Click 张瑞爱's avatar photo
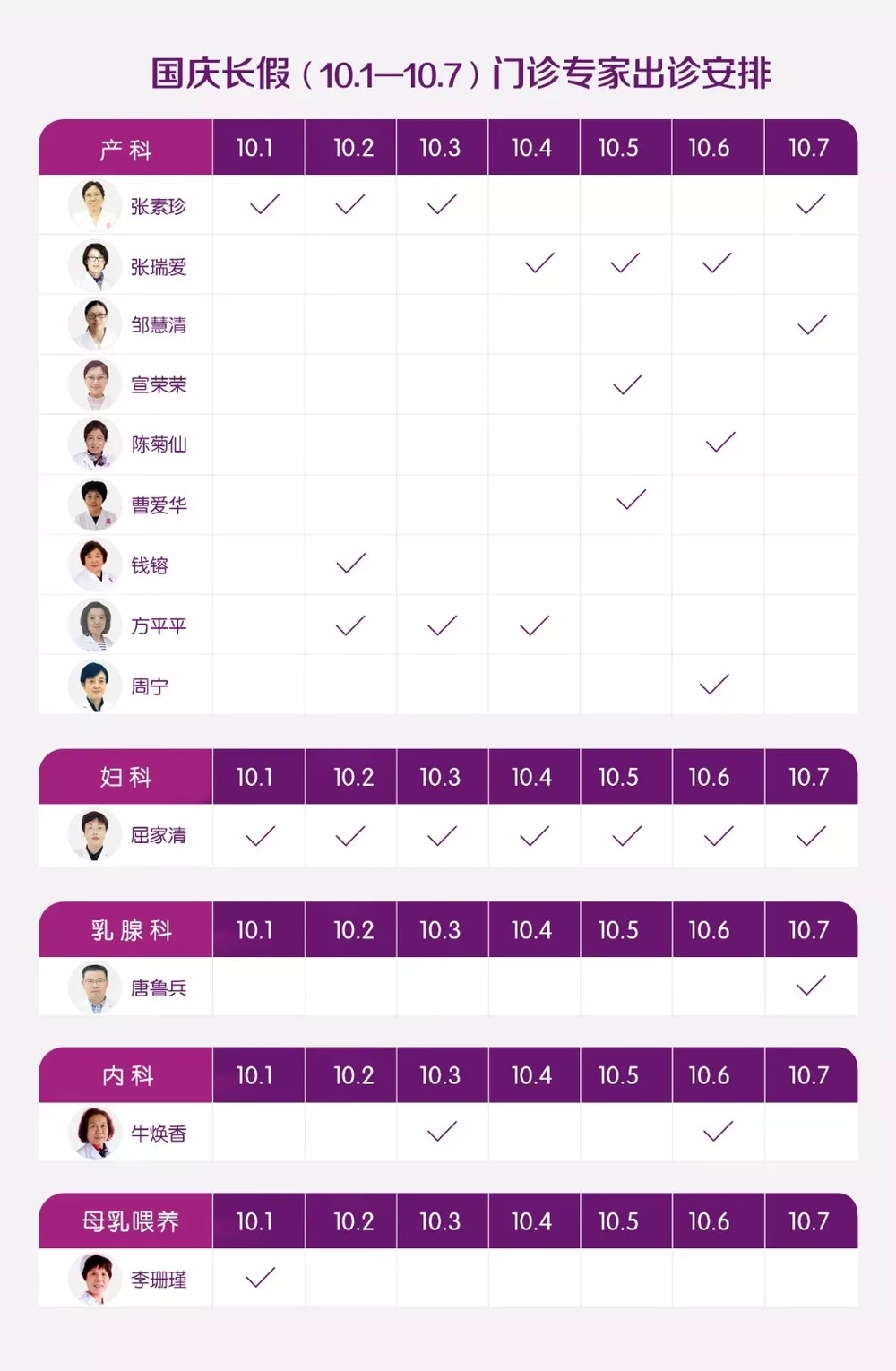This screenshot has width=896, height=1371. pyautogui.click(x=95, y=265)
